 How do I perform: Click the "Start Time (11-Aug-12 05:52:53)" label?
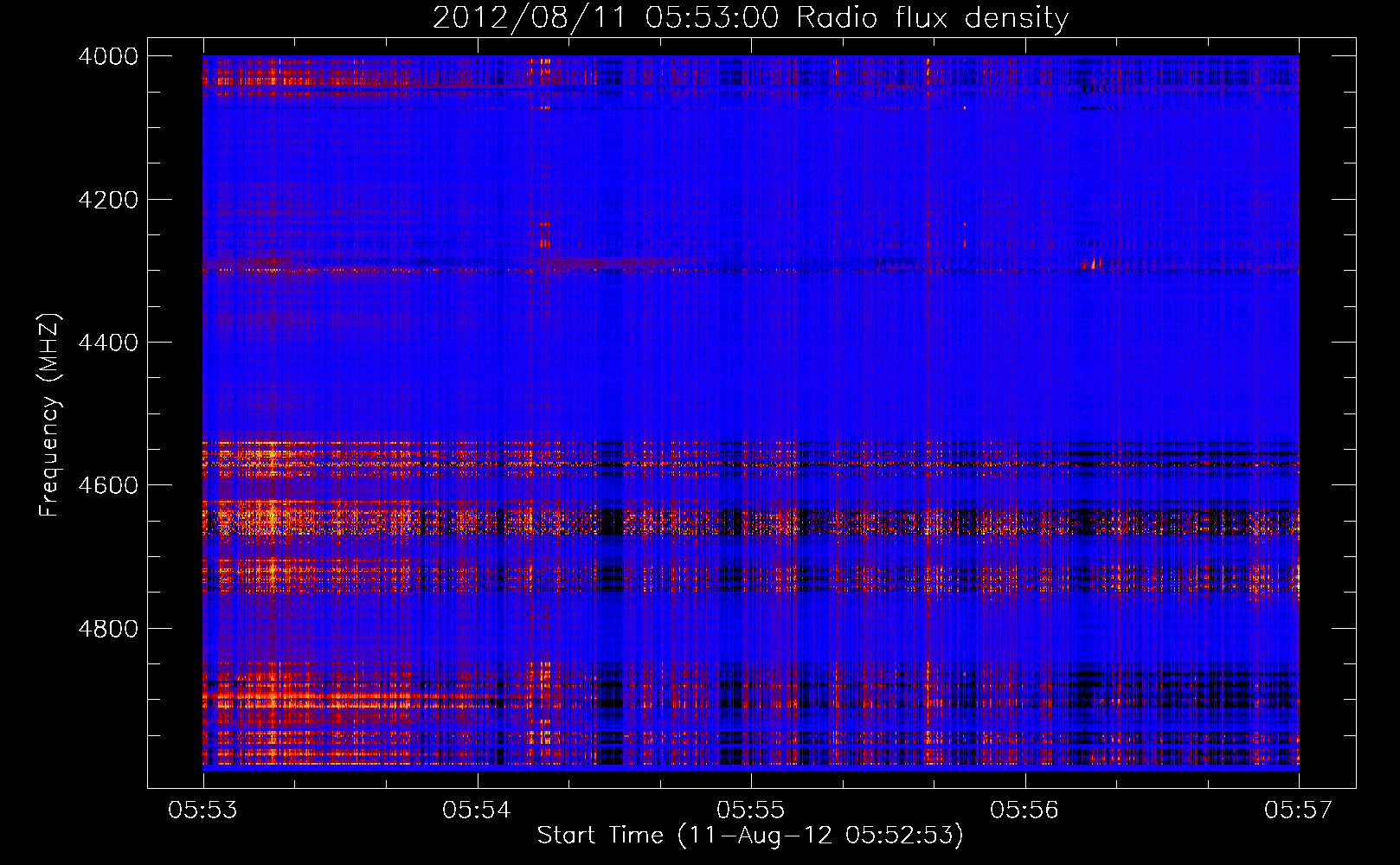750,836
